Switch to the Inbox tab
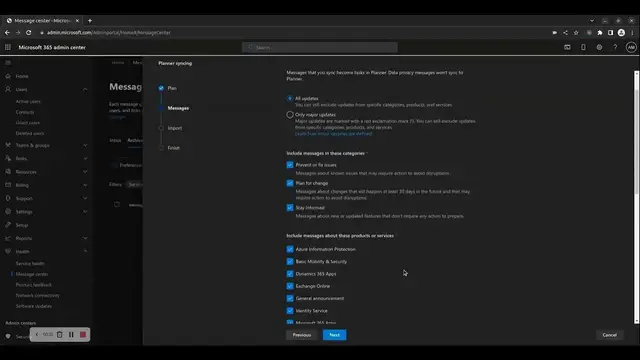The height and width of the screenshot is (360, 640). click(x=115, y=140)
